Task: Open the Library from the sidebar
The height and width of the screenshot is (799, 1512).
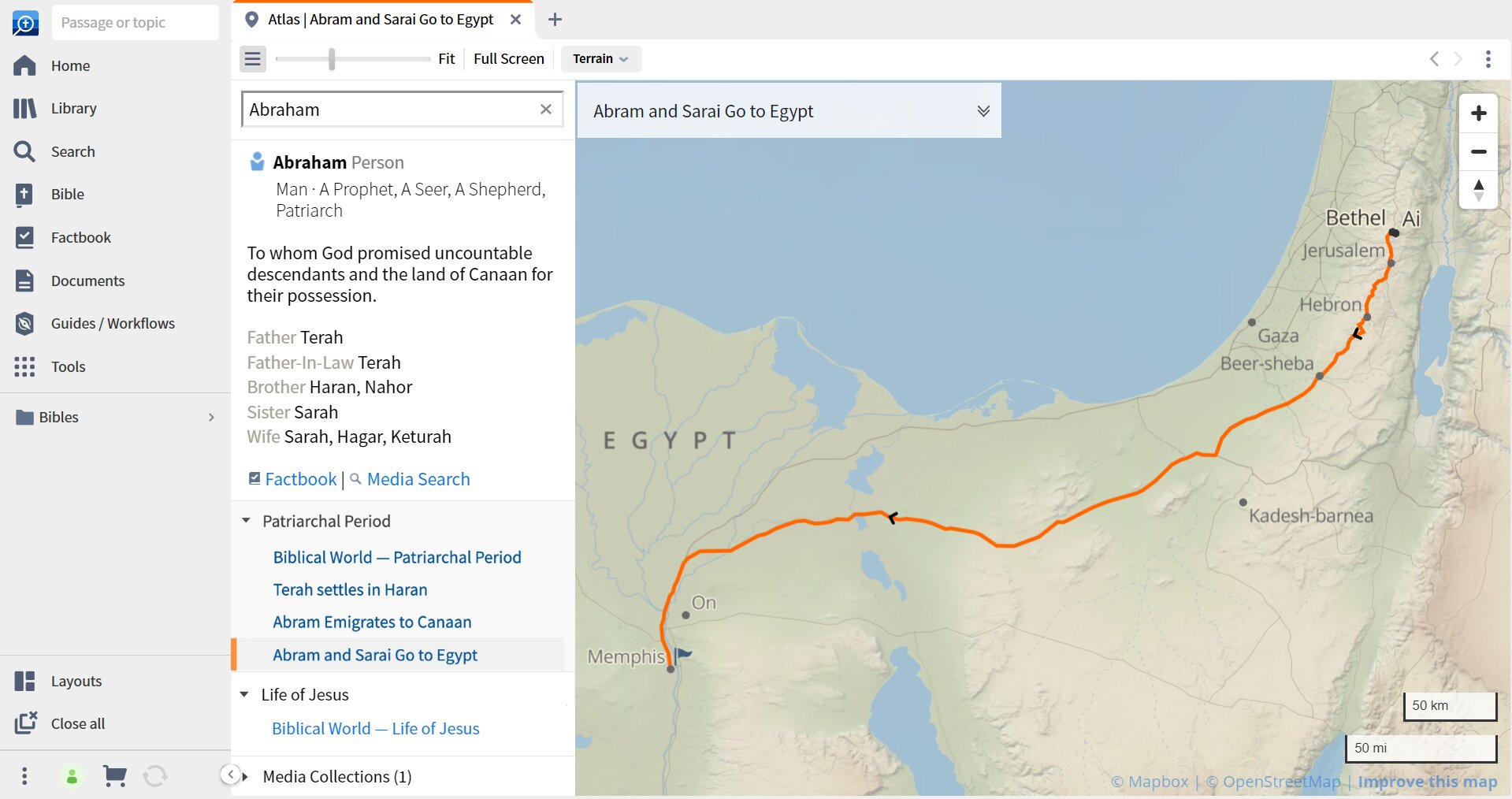Action: pyautogui.click(x=74, y=108)
